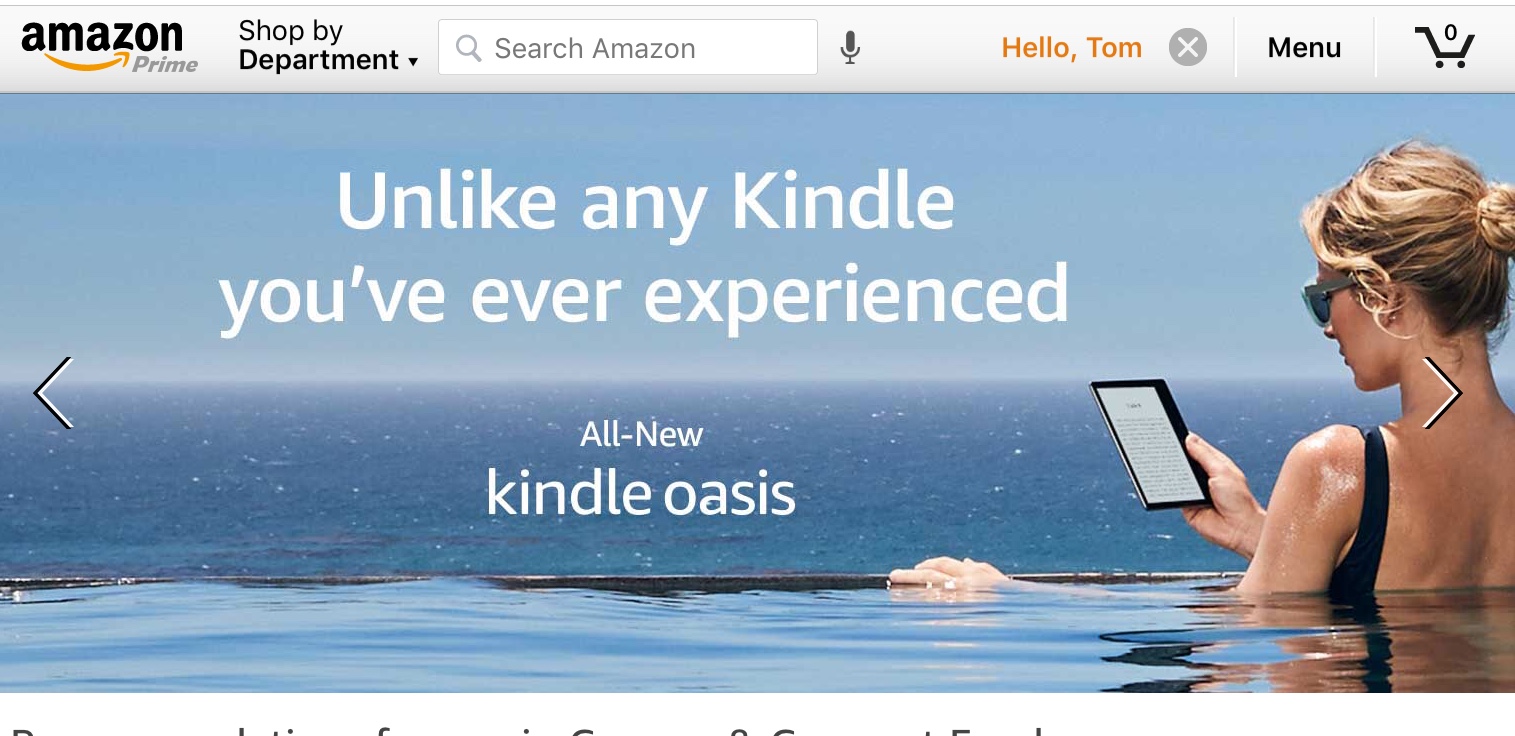Click the magnifying glass search icon
The height and width of the screenshot is (736, 1515).
(x=468, y=48)
